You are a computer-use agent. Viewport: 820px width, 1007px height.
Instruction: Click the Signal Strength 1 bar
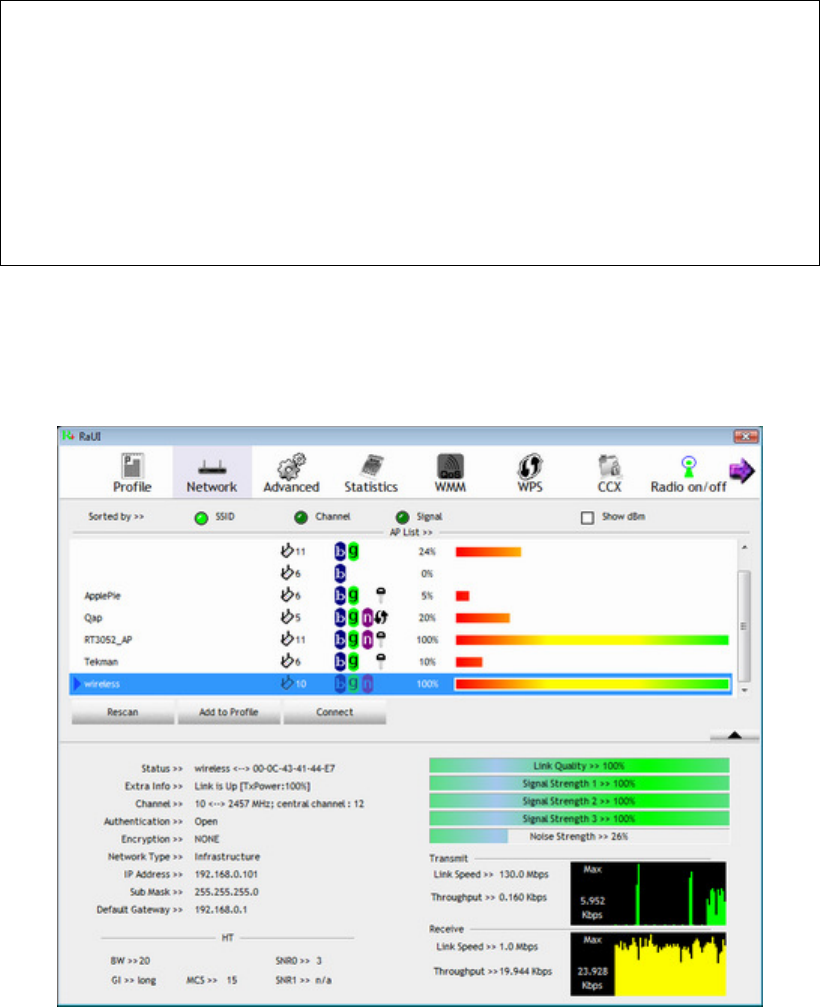point(579,784)
